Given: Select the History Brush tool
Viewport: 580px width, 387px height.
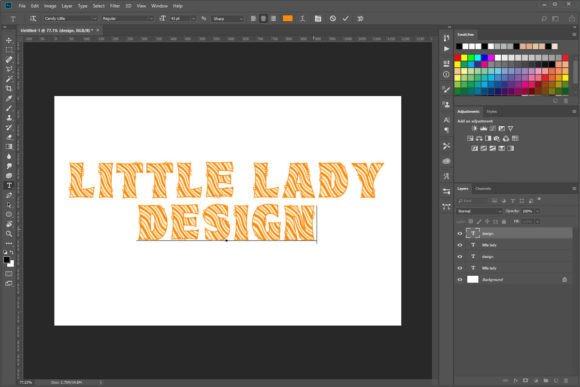Looking at the screenshot, I should coord(9,127).
